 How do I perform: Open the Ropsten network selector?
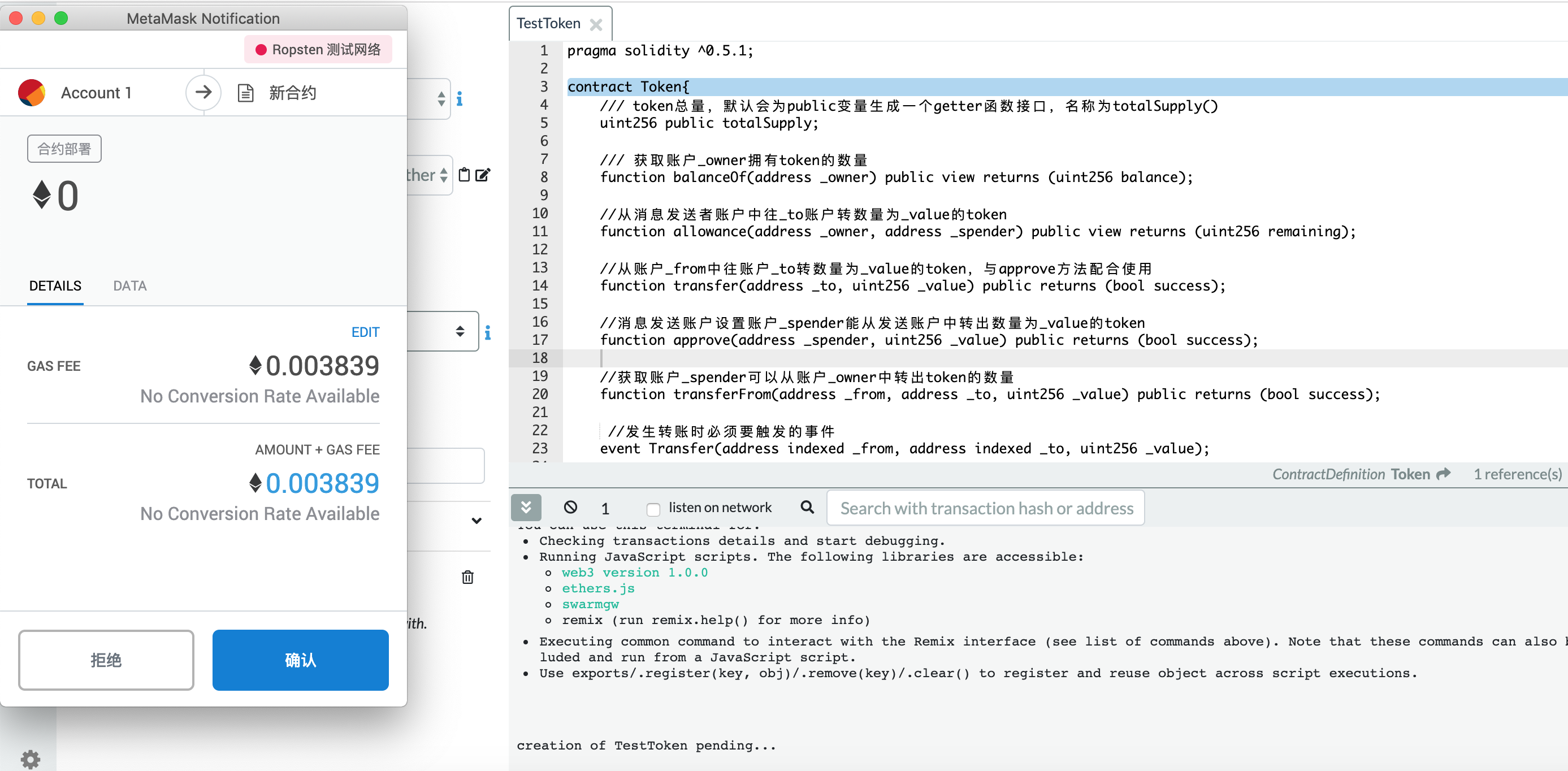tap(318, 49)
